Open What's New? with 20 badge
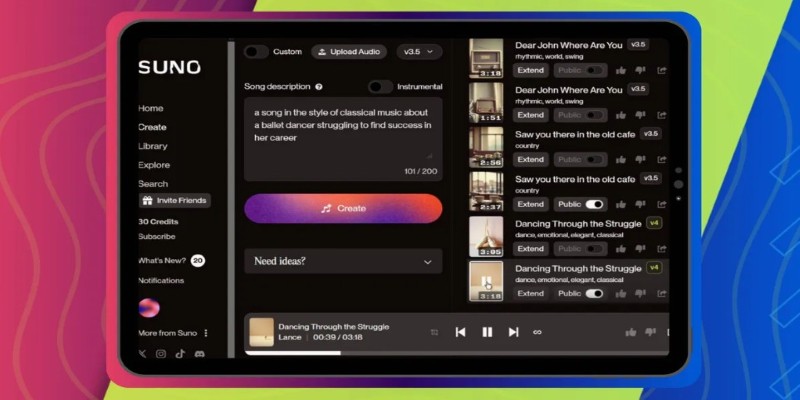The width and height of the screenshot is (800, 400). [x=171, y=261]
